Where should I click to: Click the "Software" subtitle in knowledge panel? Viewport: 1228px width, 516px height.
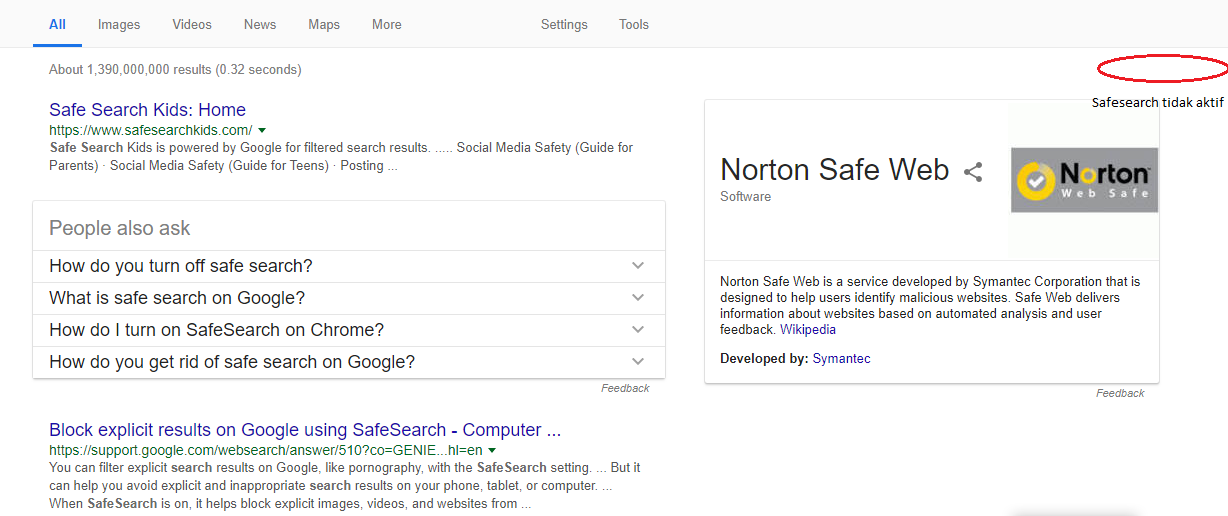click(x=746, y=197)
